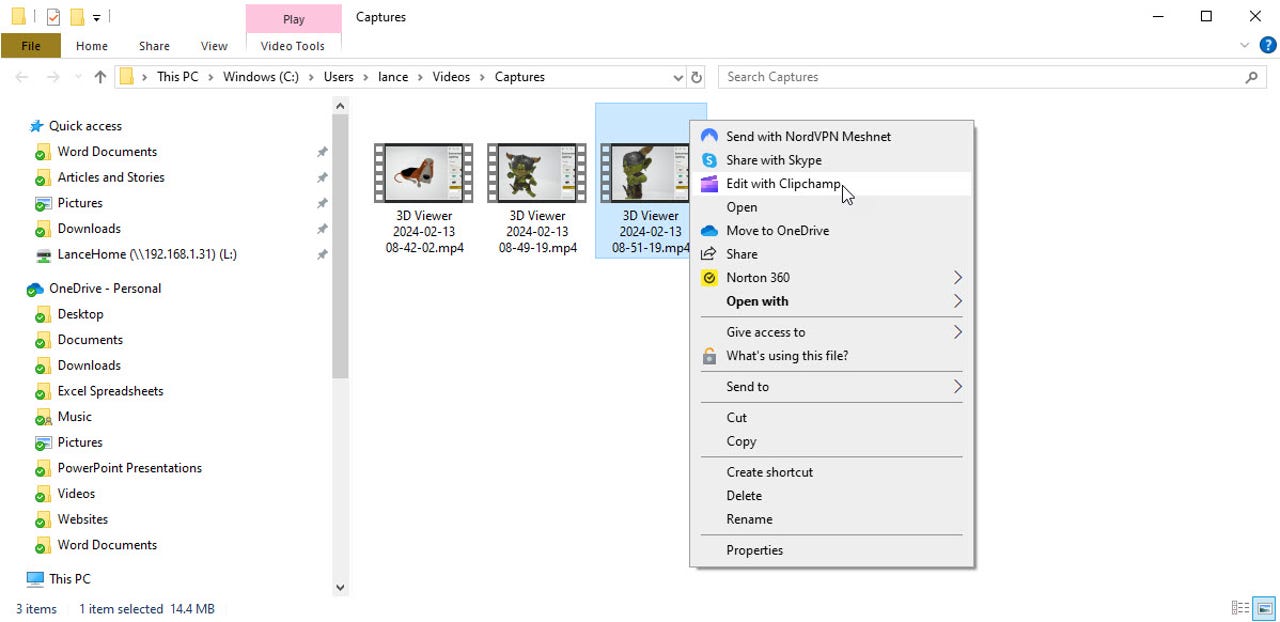
Task: Open Help with the blue question mark
Action: click(1267, 45)
